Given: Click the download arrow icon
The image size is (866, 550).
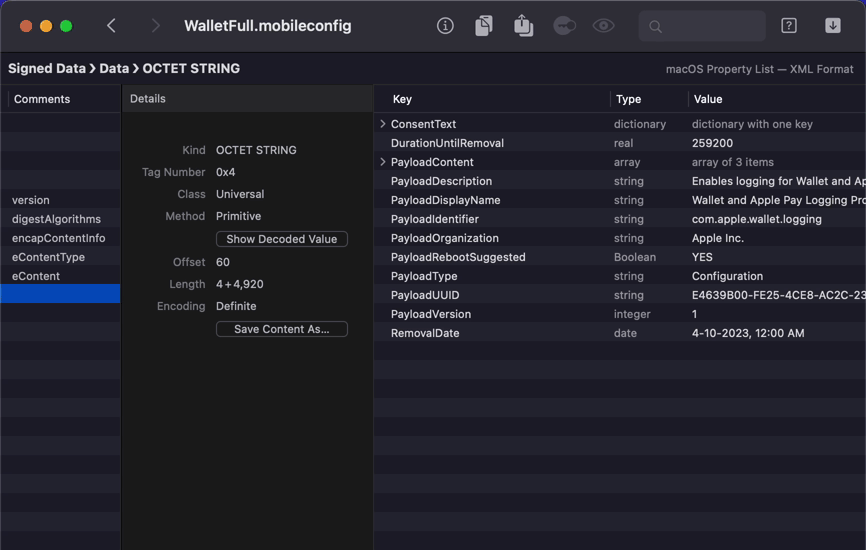Looking at the screenshot, I should [x=833, y=25].
